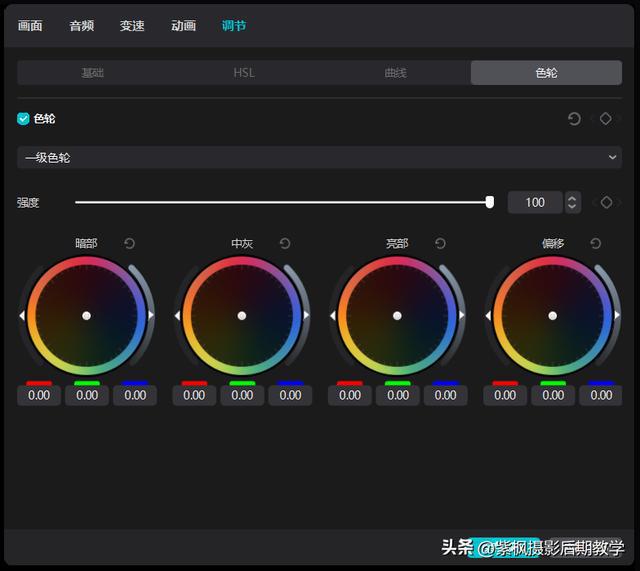
Task: Select the HSL sub-tab
Action: [x=244, y=73]
